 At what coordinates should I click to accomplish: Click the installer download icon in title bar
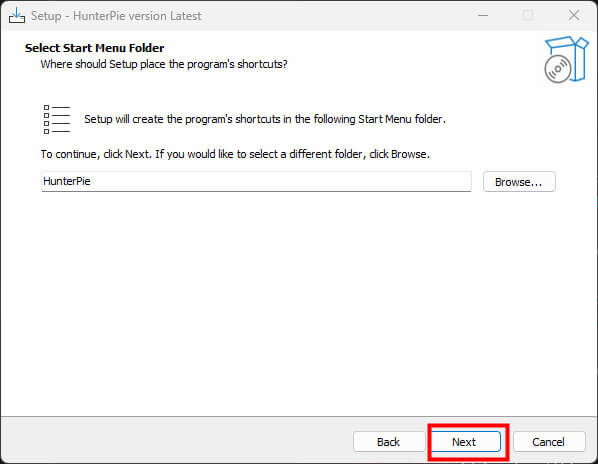(x=17, y=16)
